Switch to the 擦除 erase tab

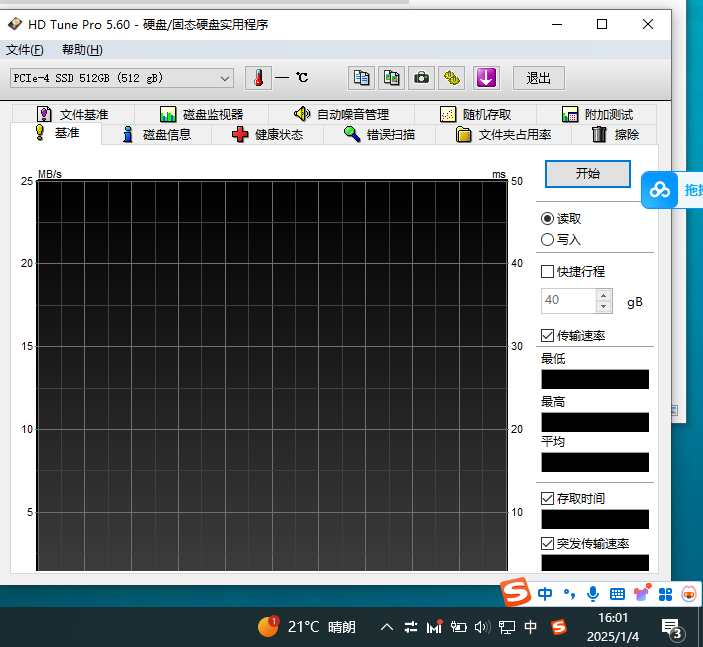tap(614, 135)
